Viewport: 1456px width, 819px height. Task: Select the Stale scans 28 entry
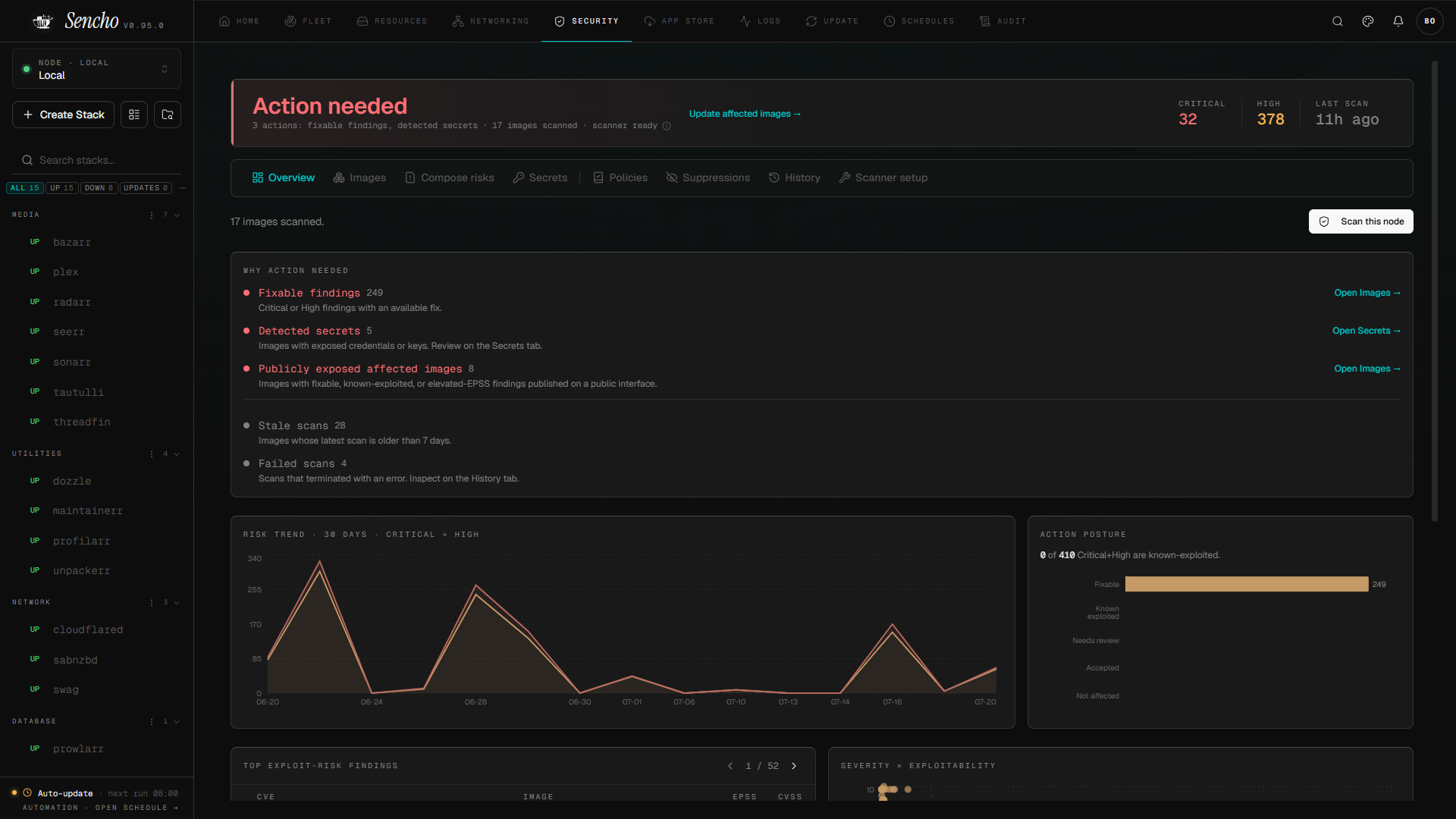[x=302, y=426]
